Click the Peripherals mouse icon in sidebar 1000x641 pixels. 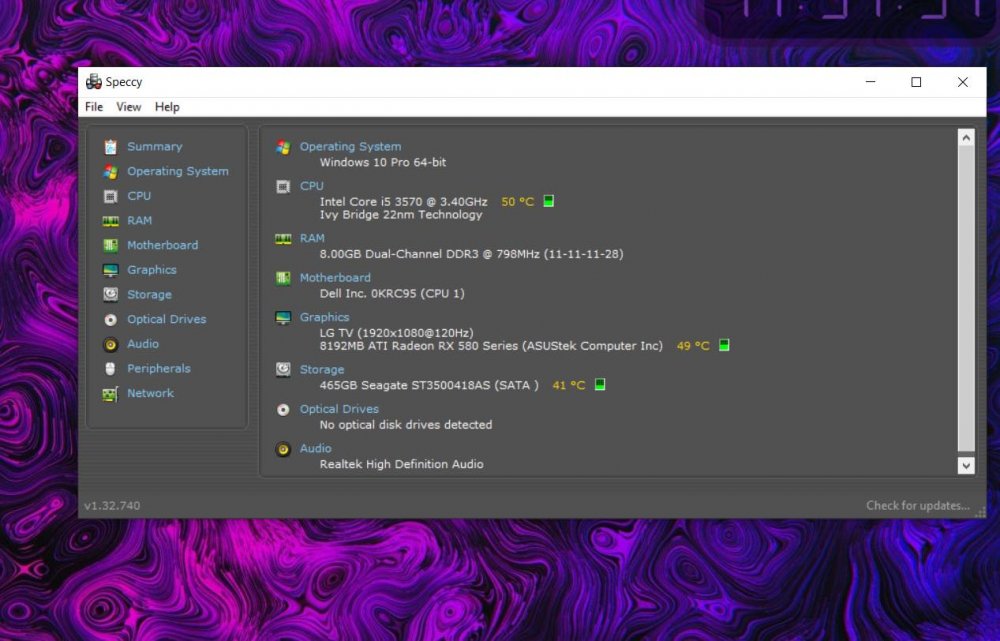[x=110, y=369]
